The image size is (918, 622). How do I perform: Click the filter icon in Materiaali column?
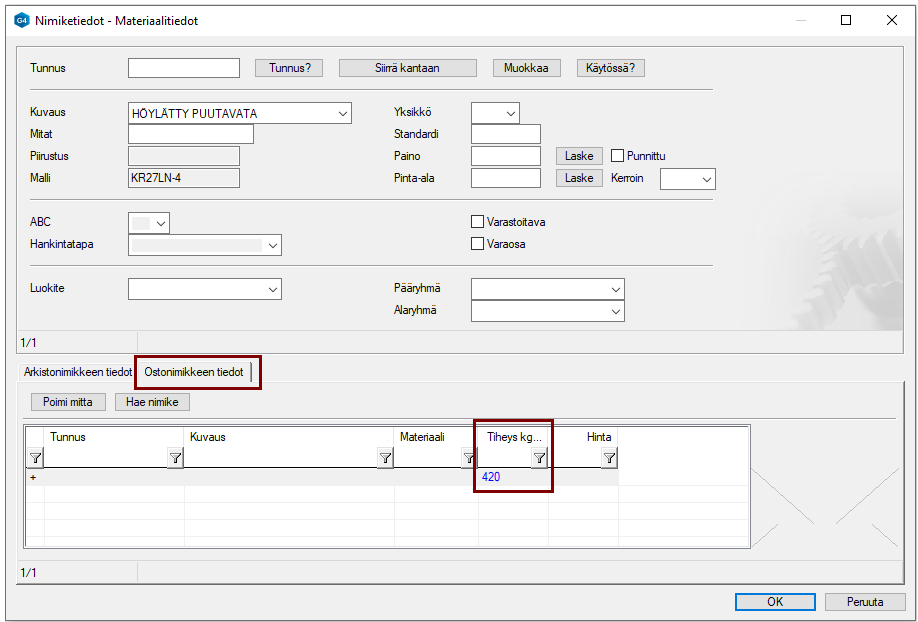point(468,458)
